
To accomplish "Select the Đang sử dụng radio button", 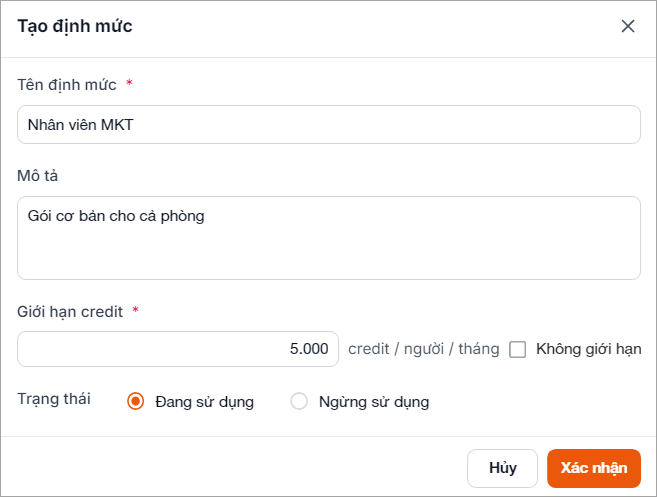I will (x=136, y=402).
